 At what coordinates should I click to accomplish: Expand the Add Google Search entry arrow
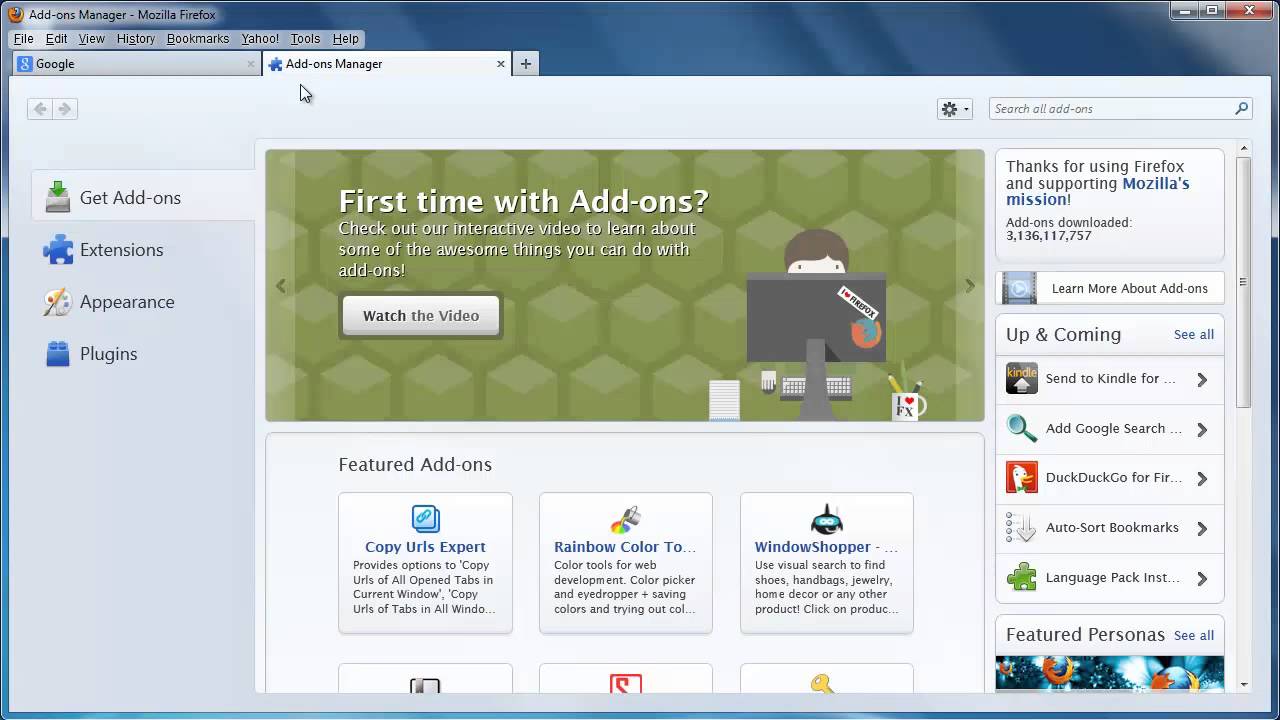(x=1202, y=430)
